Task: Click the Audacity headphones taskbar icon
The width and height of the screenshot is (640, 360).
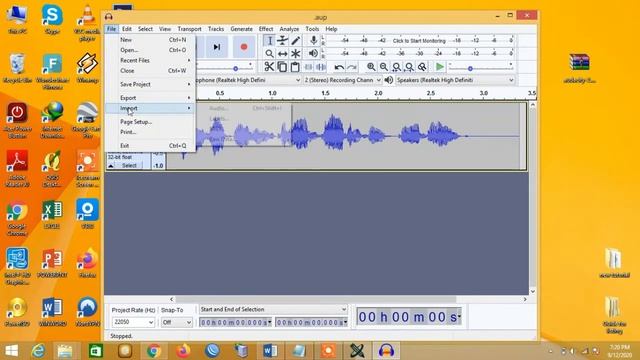Action: (x=386, y=351)
